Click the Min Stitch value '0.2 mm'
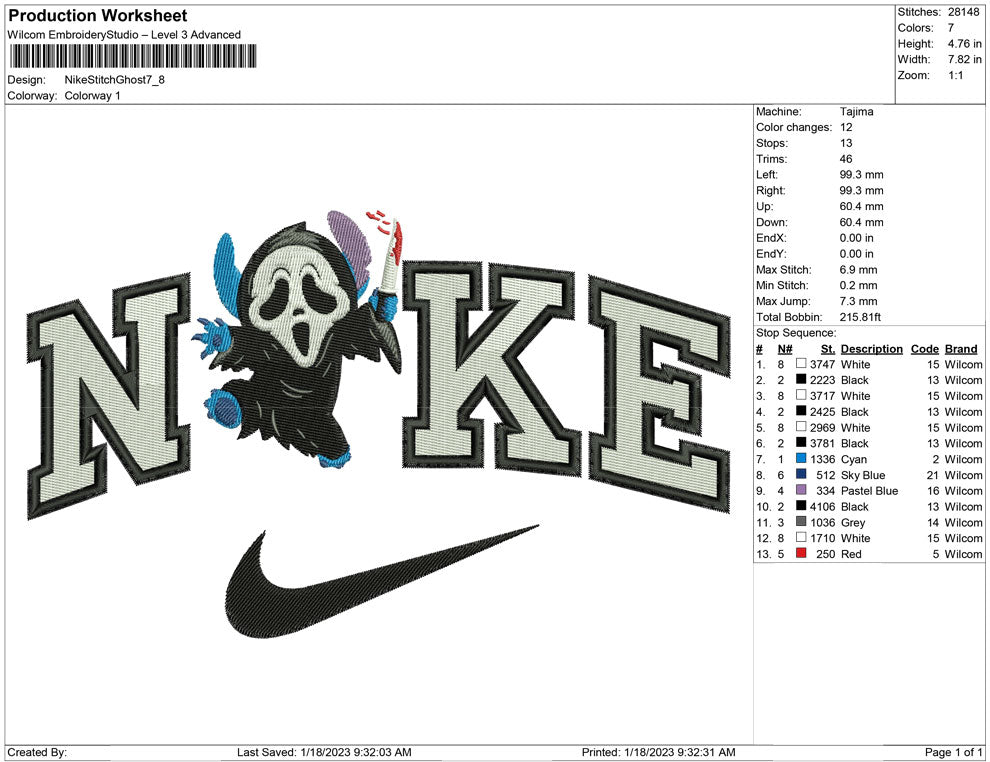990x762 pixels. [858, 285]
